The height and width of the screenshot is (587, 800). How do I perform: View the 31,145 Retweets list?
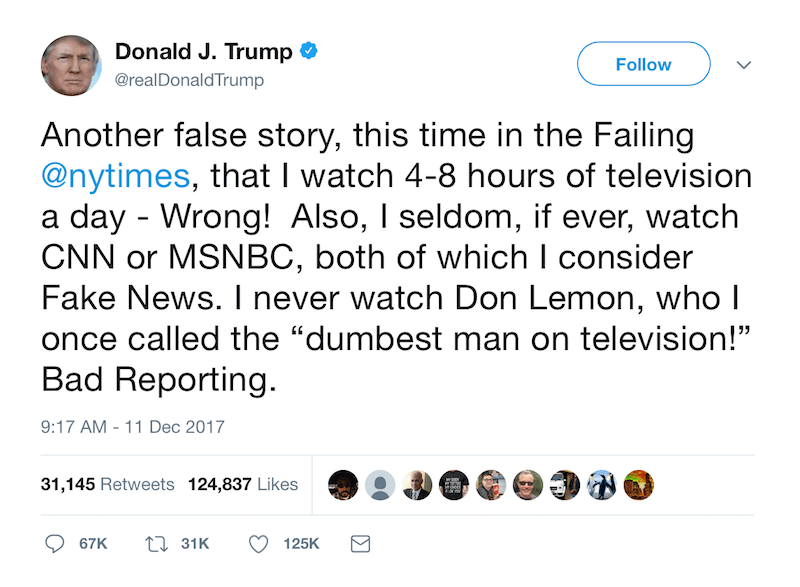107,484
